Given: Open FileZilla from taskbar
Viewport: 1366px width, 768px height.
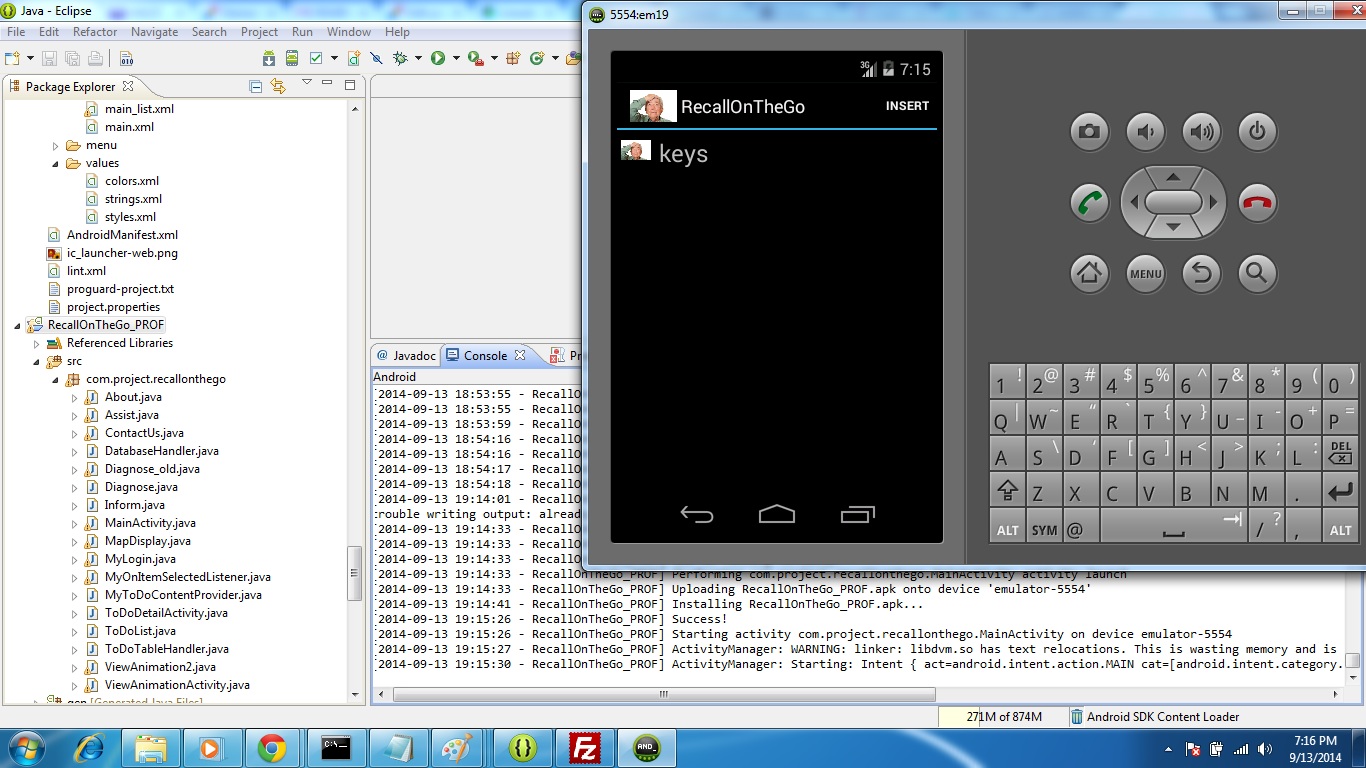Looking at the screenshot, I should click(584, 748).
